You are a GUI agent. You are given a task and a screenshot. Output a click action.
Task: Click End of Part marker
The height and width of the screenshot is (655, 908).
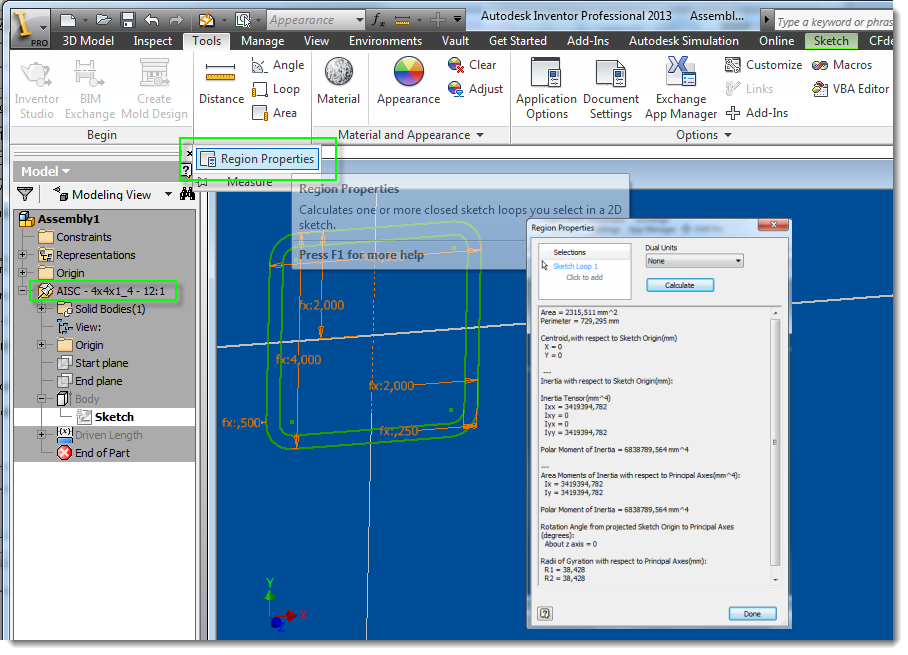coord(94,453)
